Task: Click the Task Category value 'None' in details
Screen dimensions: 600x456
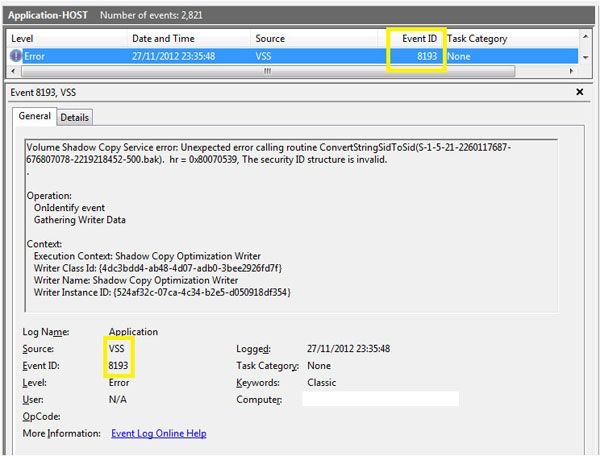Action: 319,365
